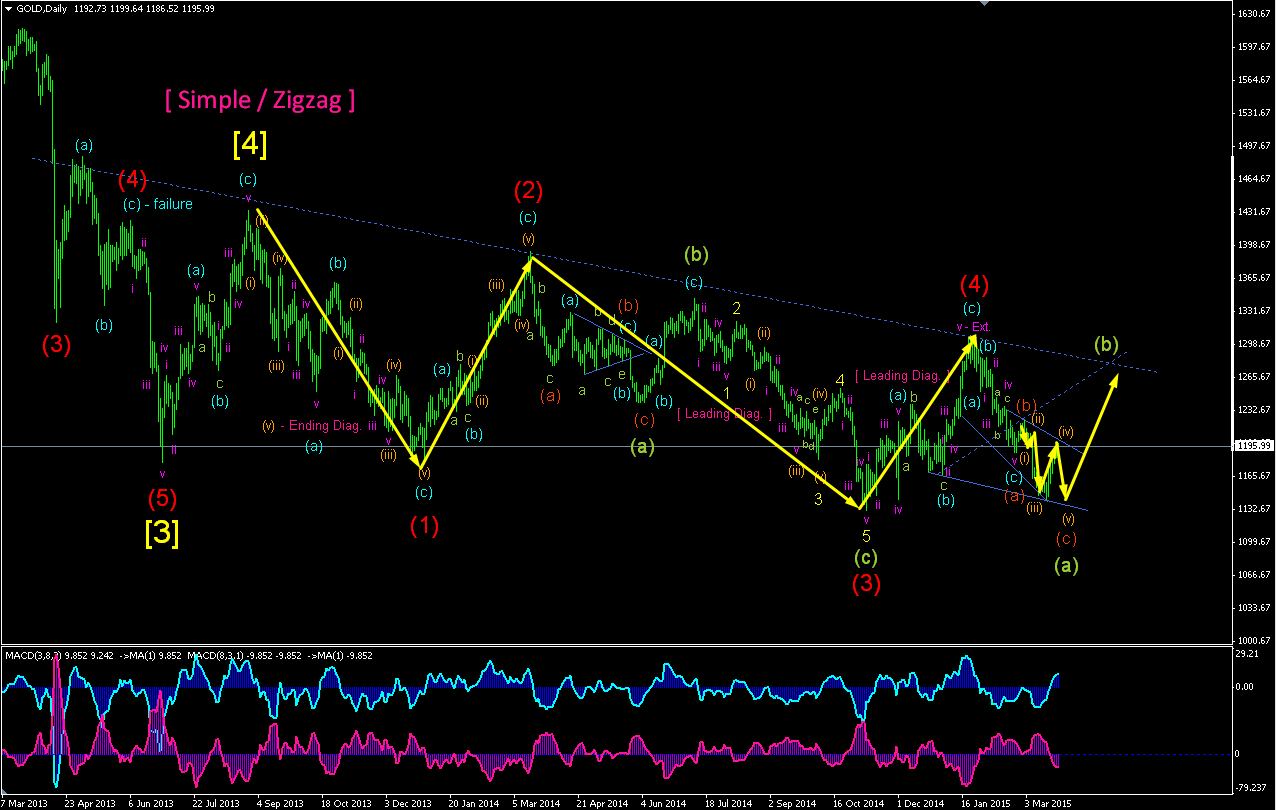The height and width of the screenshot is (810, 1276).
Task: Click the 1630.67 price axis value
Action: point(1252,14)
